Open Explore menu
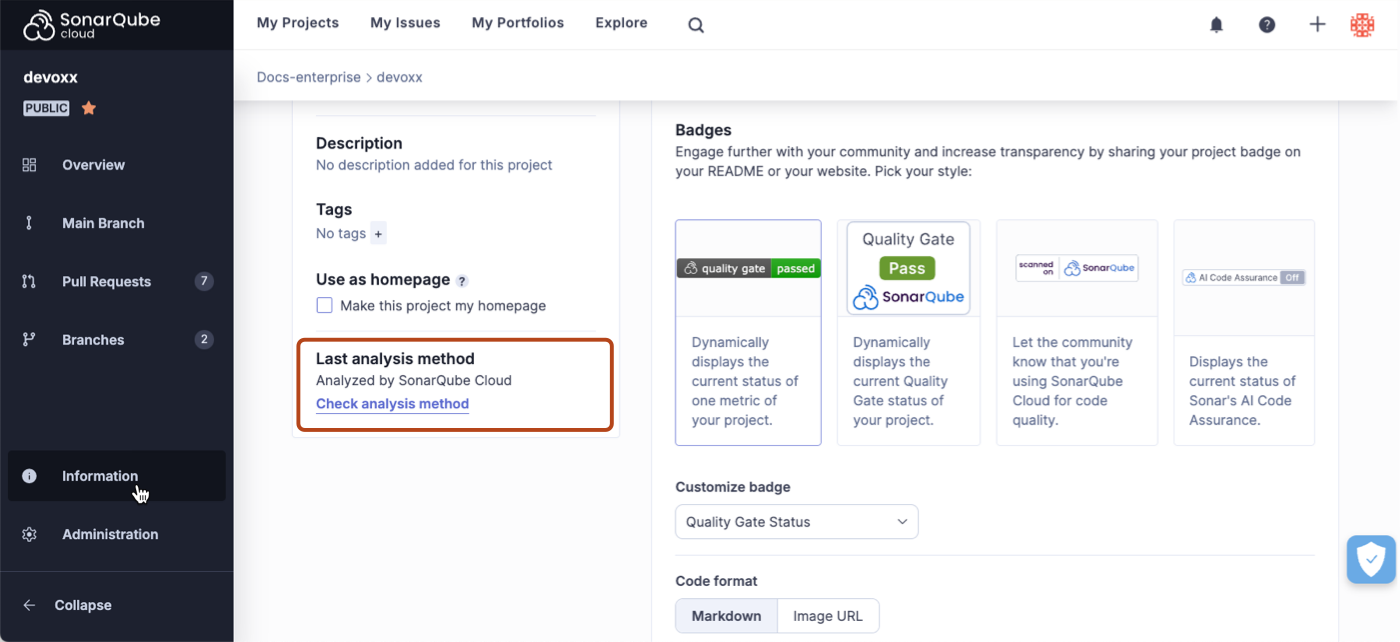This screenshot has height=642, width=1400. click(x=621, y=23)
